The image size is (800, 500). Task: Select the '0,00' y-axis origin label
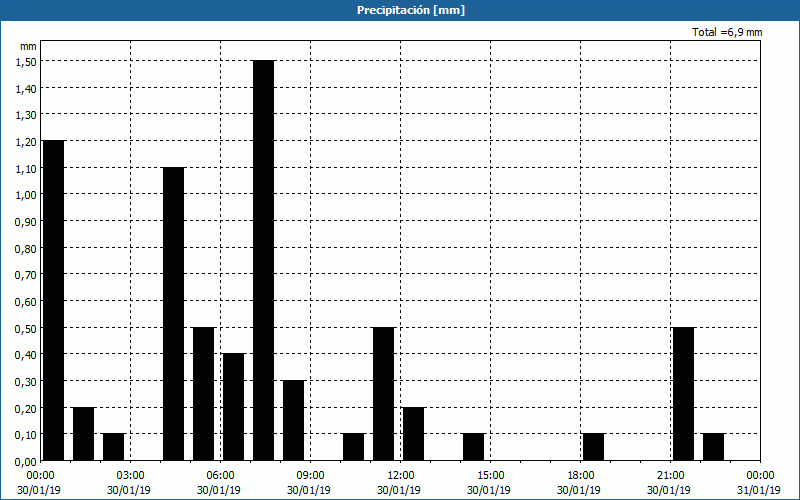tap(26, 462)
